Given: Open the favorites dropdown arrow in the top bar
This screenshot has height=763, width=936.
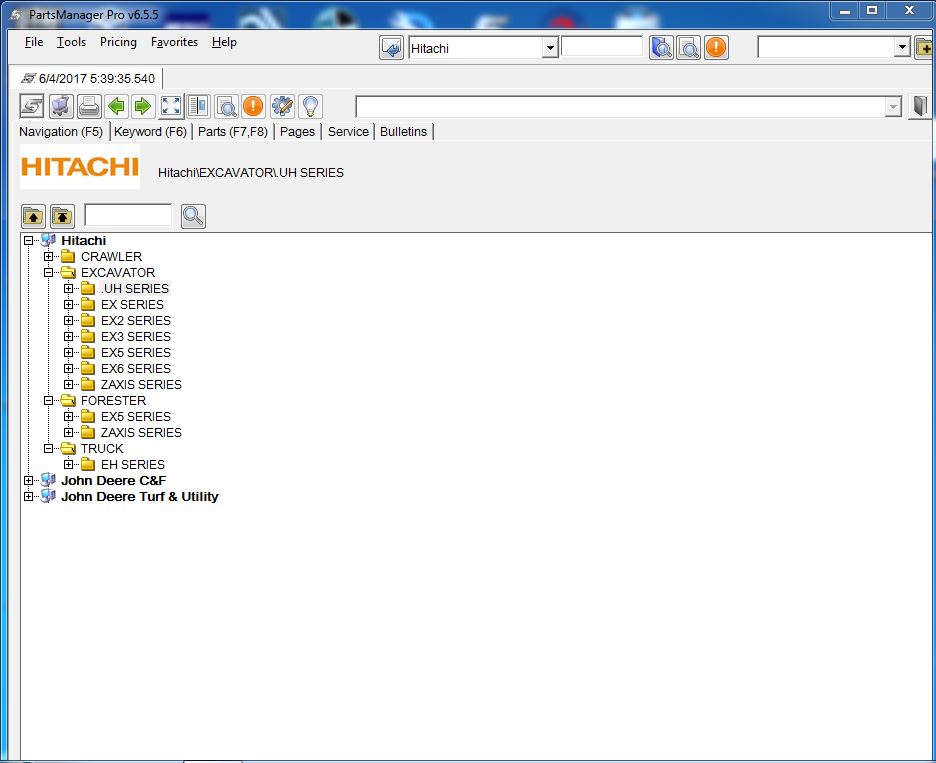Looking at the screenshot, I should pos(902,47).
